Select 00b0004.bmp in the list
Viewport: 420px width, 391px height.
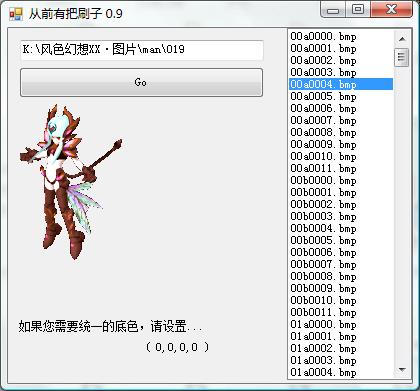[x=341, y=228]
